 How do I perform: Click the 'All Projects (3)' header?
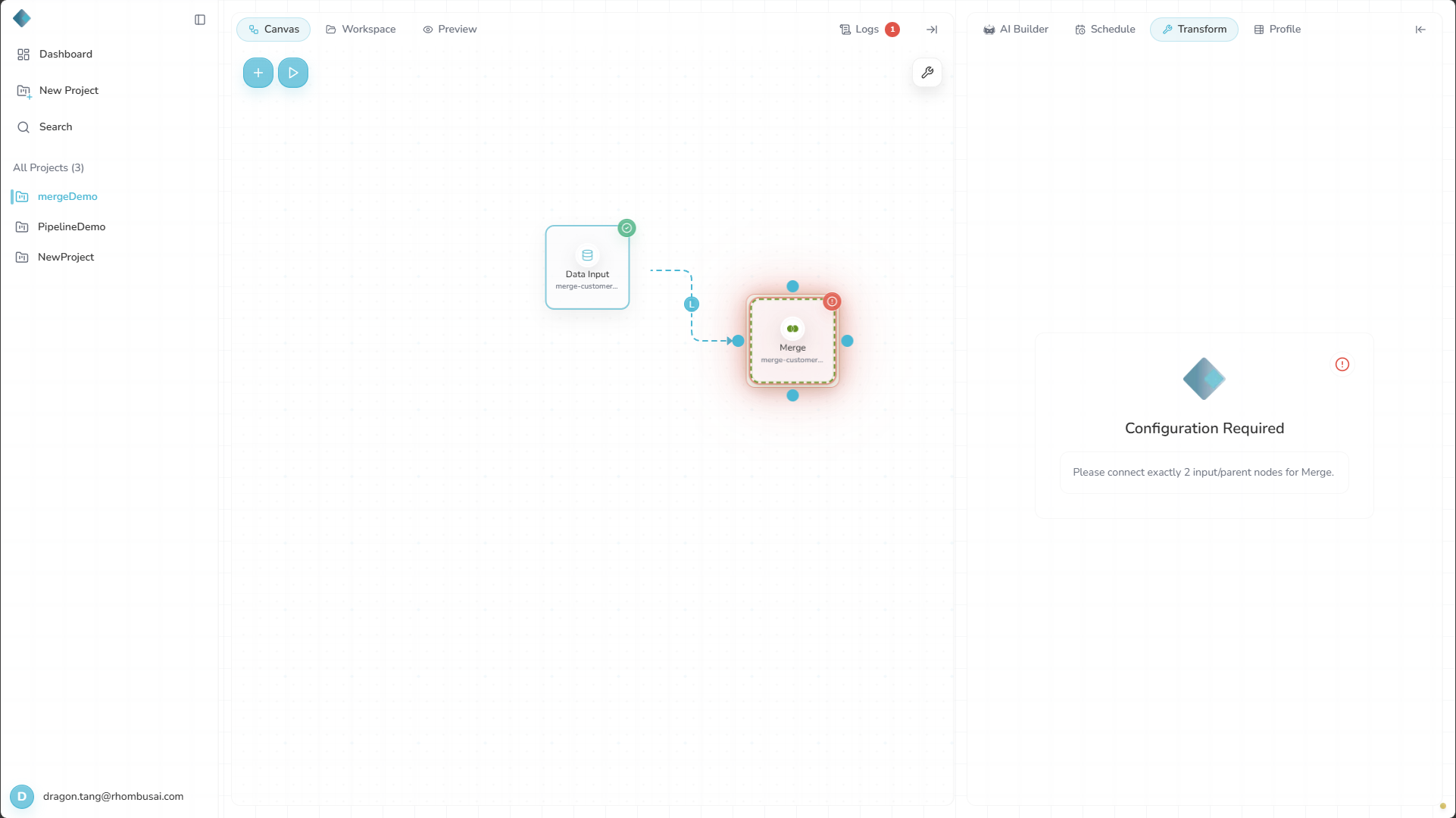tap(48, 168)
